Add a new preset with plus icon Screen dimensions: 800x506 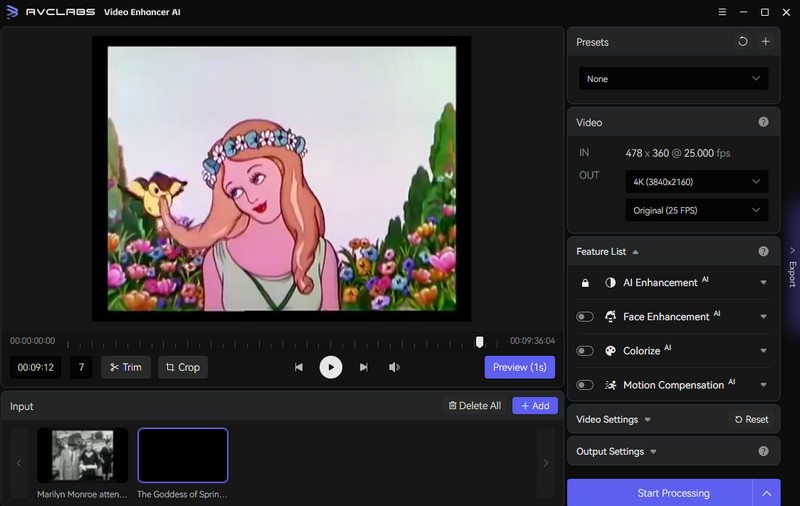click(765, 42)
